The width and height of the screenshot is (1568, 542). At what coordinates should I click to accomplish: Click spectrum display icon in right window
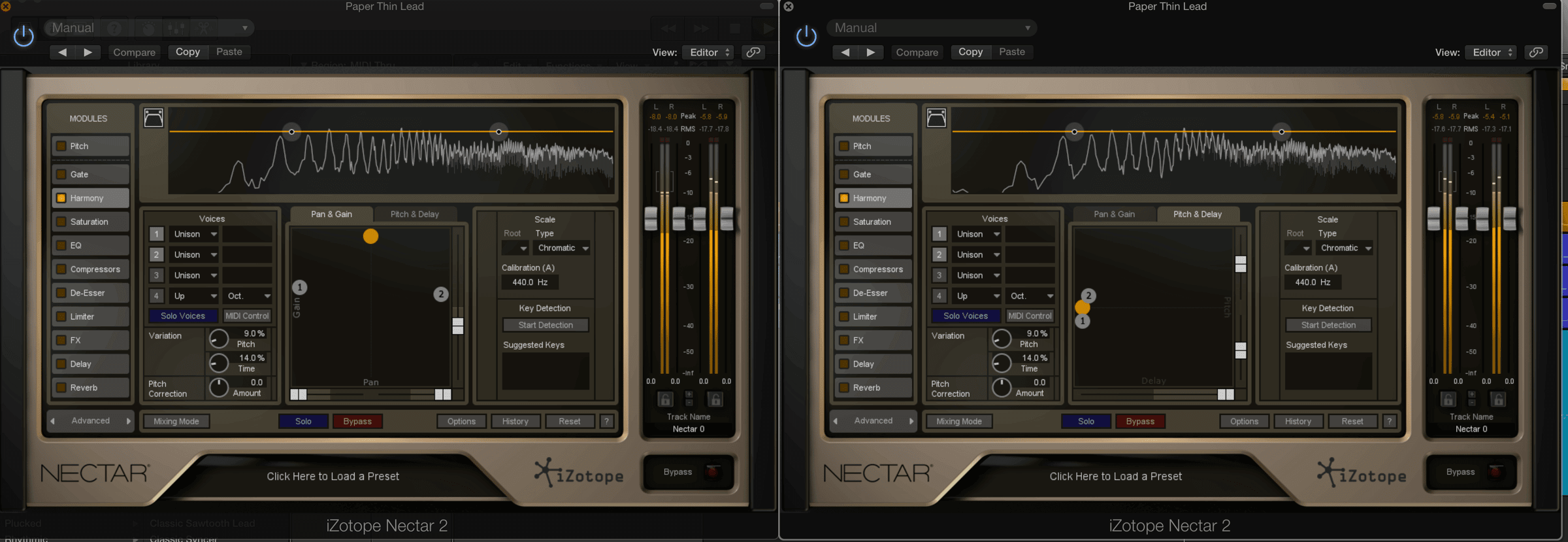point(936,118)
